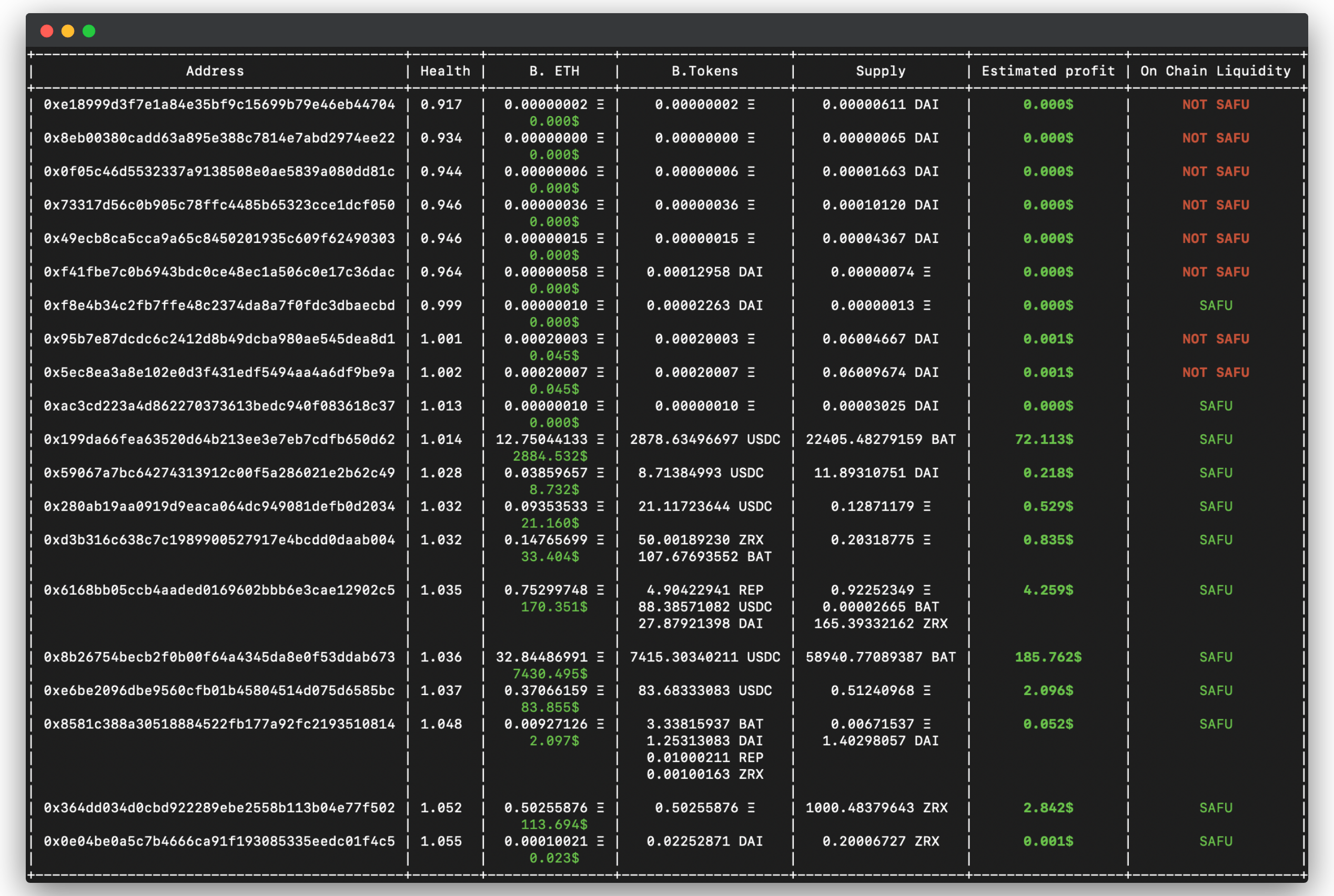Click address starting with 0x8b26754becb2f0b0
Viewport: 1334px width, 896px height.
coord(219,657)
